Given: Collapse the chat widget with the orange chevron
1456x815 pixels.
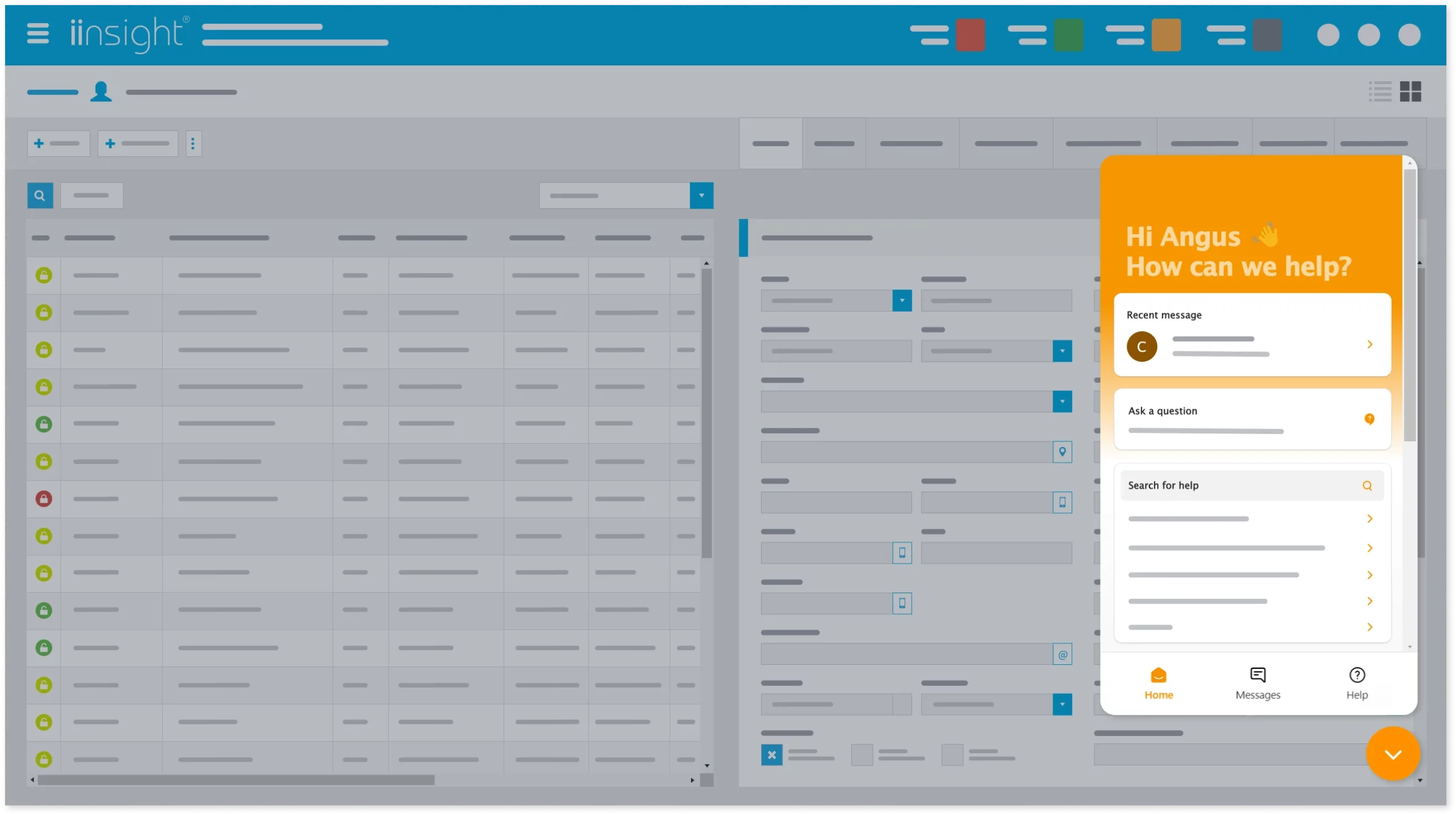Looking at the screenshot, I should click(1392, 753).
